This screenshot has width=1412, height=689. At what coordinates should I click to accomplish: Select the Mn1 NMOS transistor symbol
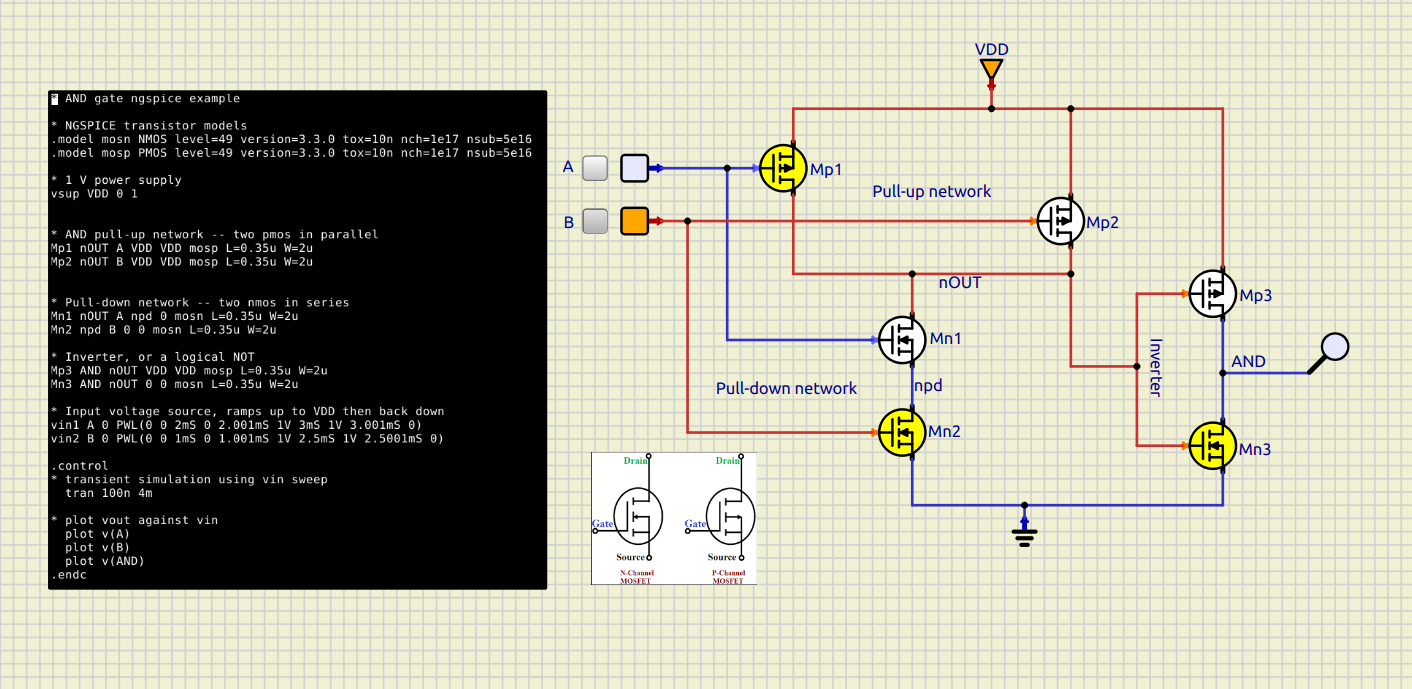coord(902,340)
